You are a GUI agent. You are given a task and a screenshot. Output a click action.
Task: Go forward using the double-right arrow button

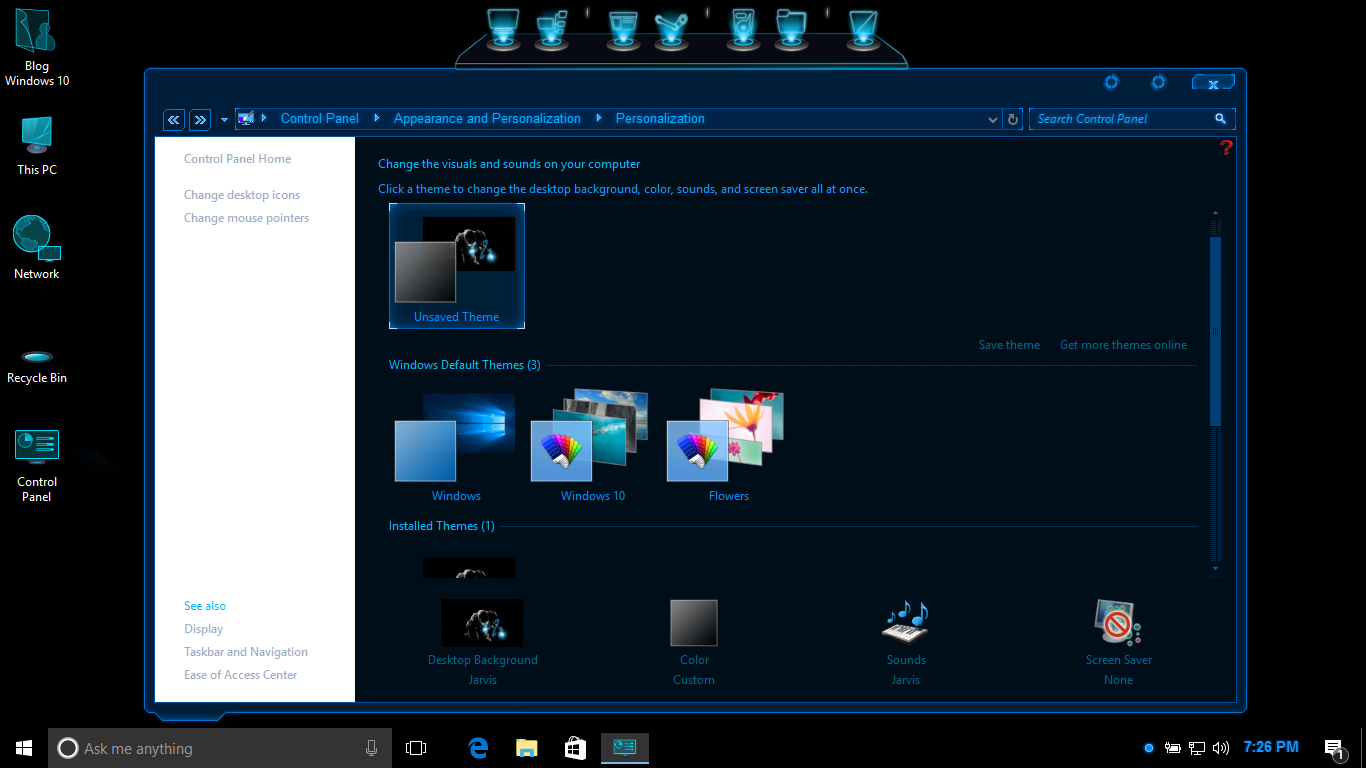tap(200, 120)
